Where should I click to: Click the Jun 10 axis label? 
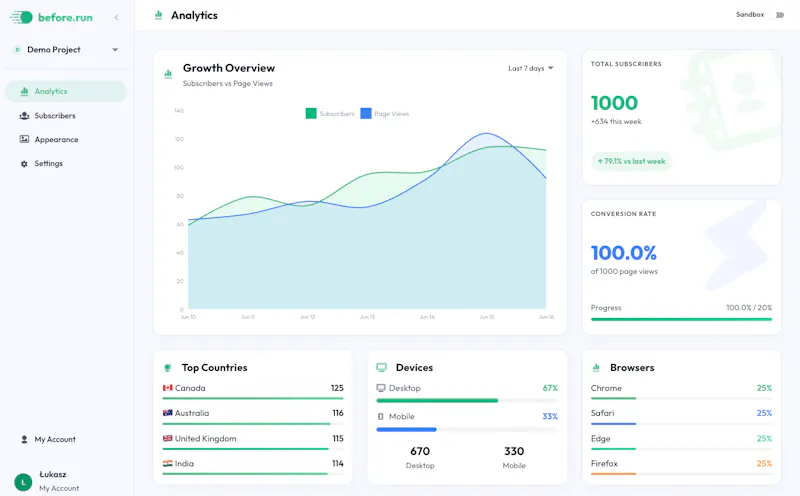(188, 317)
